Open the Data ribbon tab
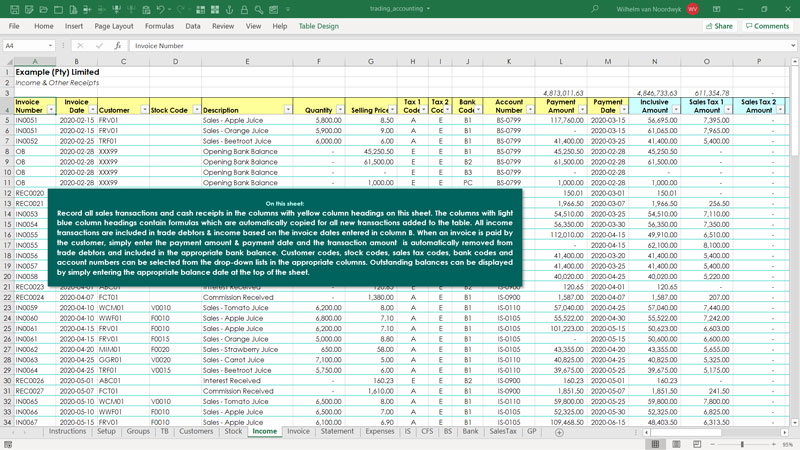Viewport: 800px width, 450px height. 192,26
